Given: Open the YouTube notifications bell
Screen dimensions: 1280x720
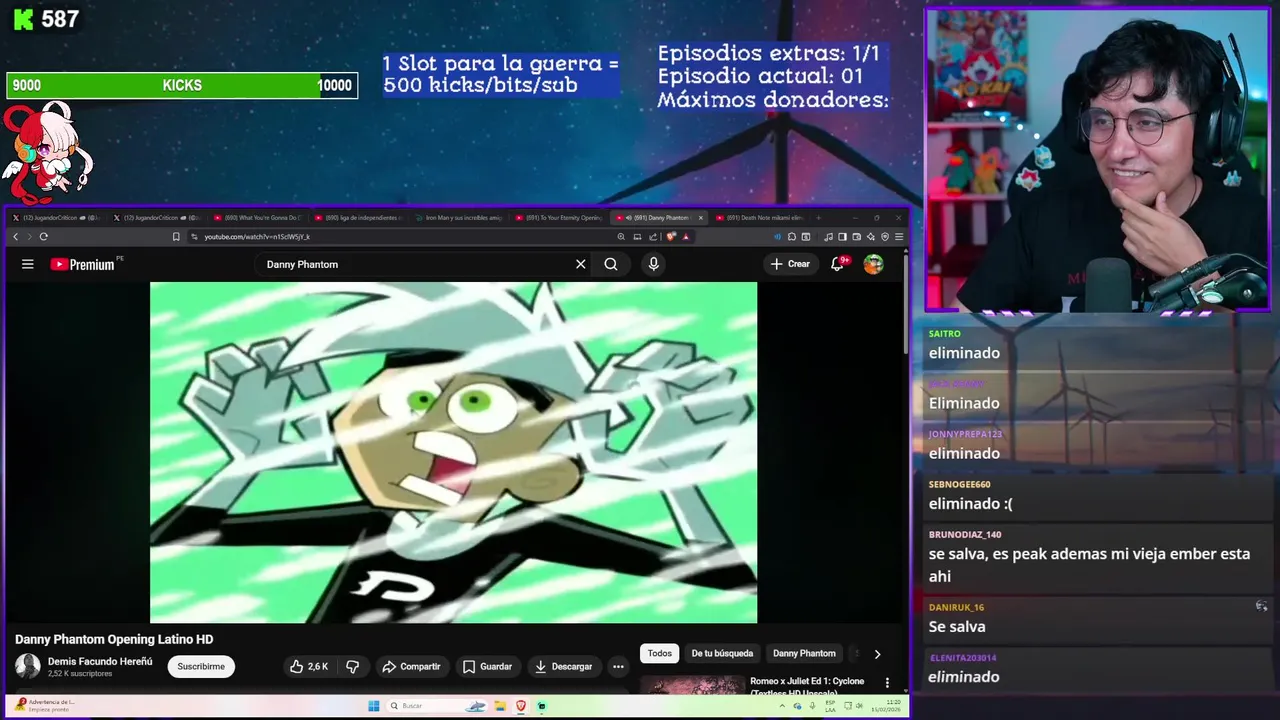Looking at the screenshot, I should tap(838, 264).
